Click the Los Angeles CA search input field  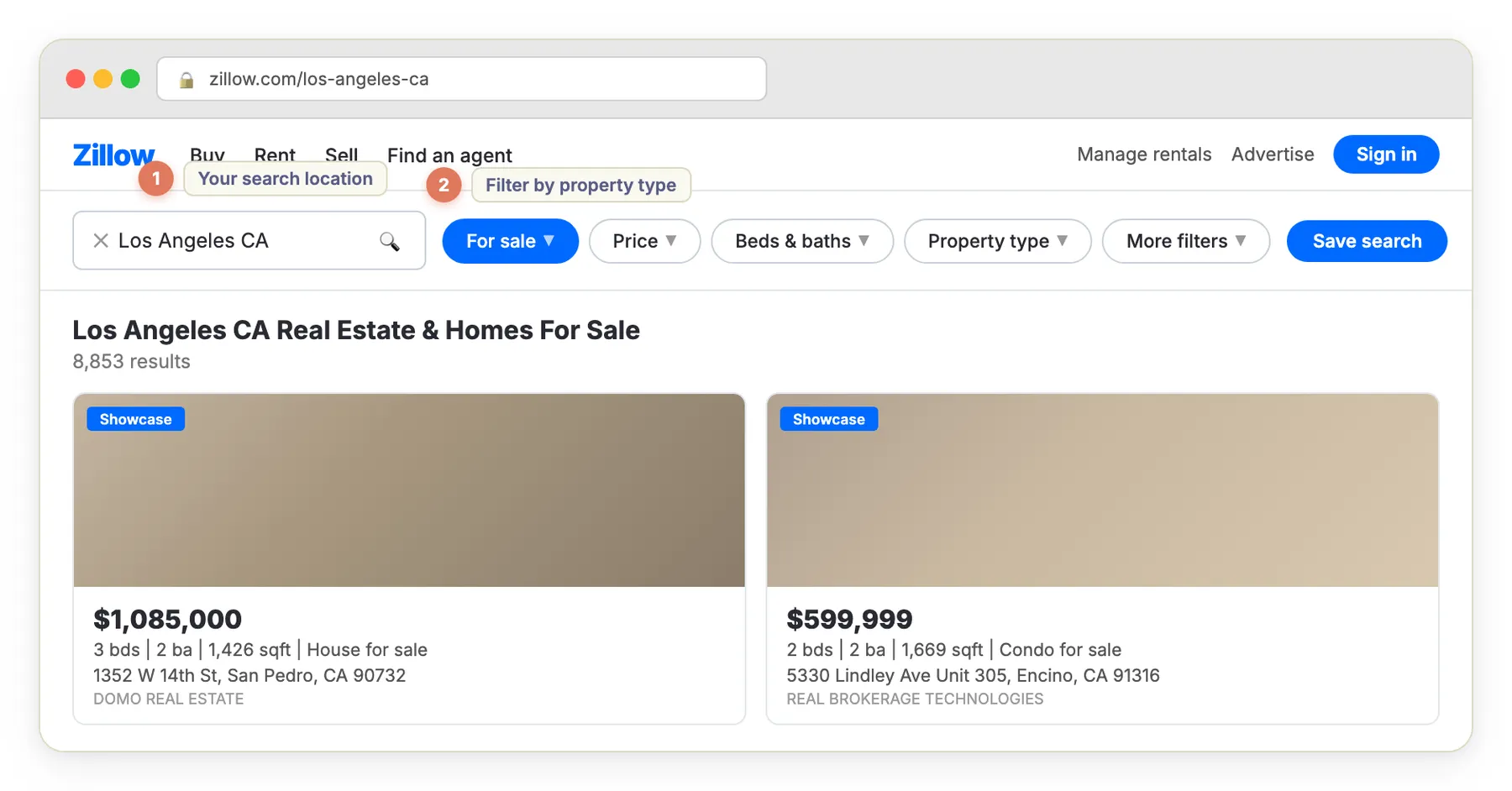point(235,241)
